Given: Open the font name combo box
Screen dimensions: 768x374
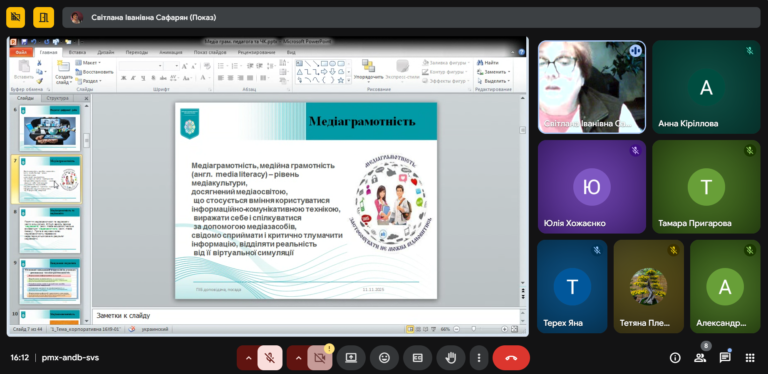Looking at the screenshot, I should 141,66.
